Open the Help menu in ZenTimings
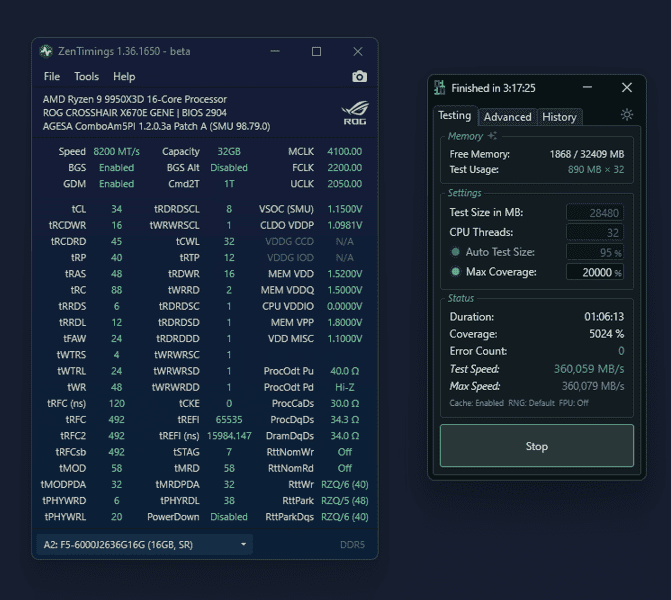Image resolution: width=671 pixels, height=600 pixels. [124, 77]
